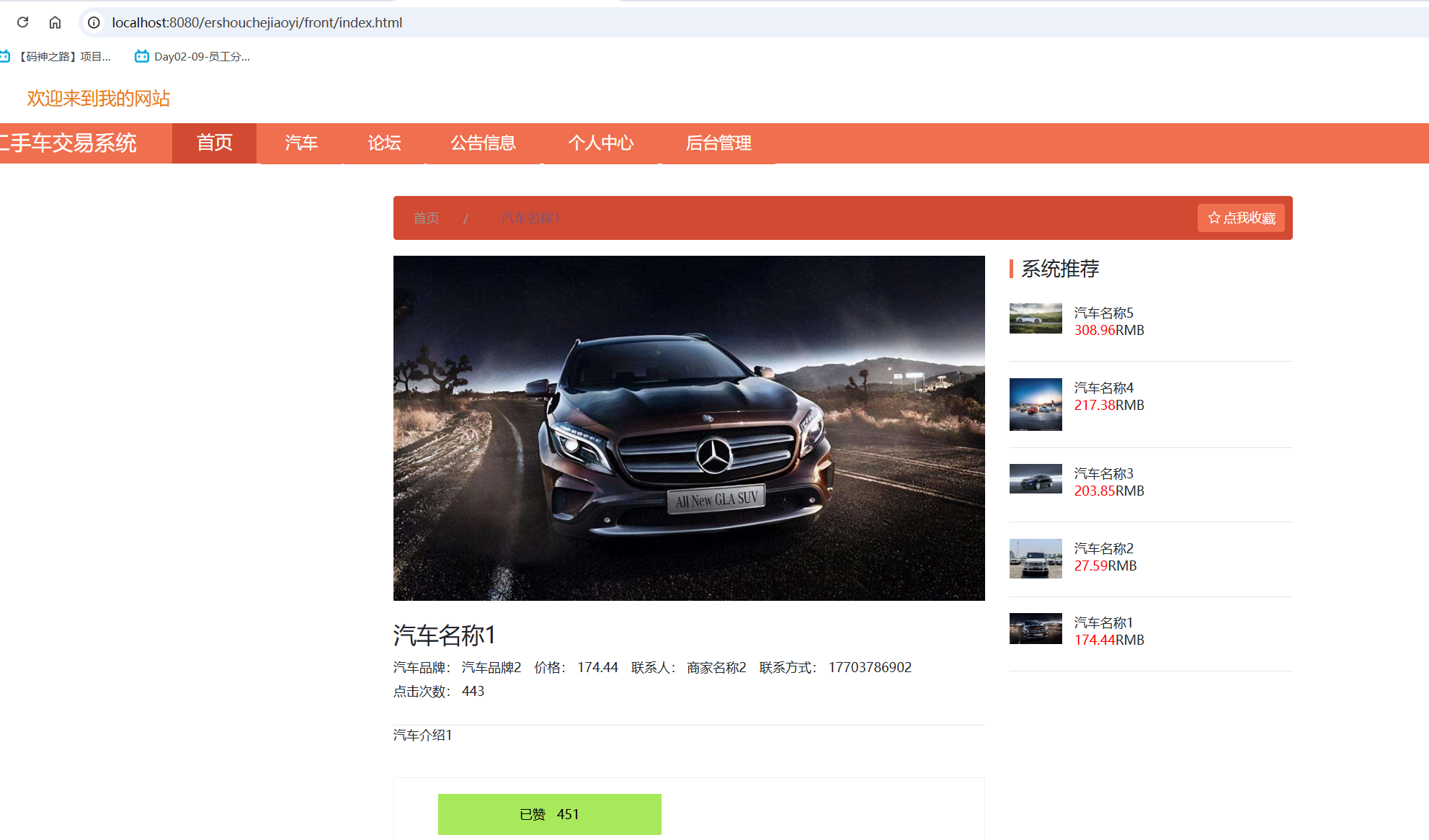This screenshot has width=1429, height=840.
Task: Click the 汽车名称1 title in recommendations
Action: coord(1103,622)
